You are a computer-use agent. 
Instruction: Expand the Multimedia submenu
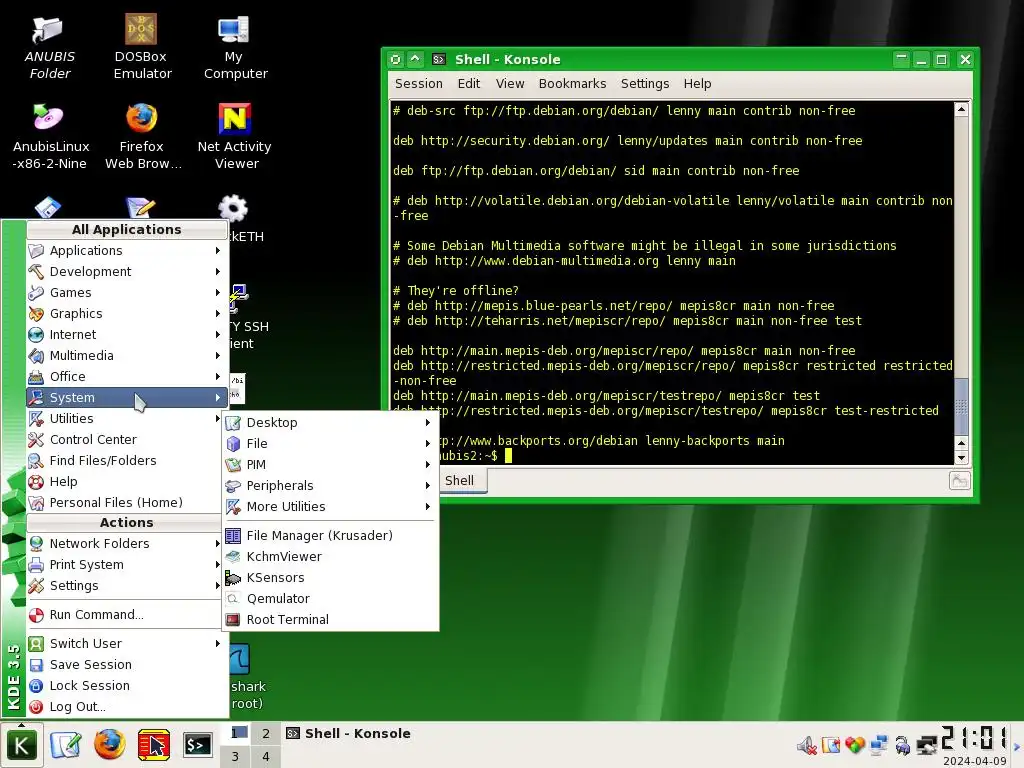pos(126,355)
